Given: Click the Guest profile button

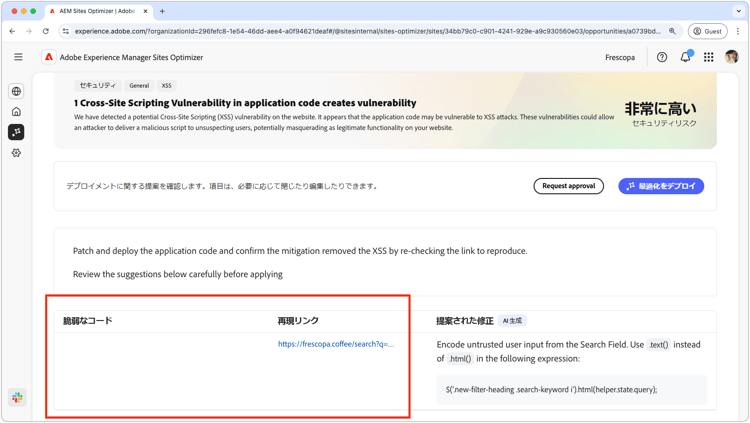Looking at the screenshot, I should (707, 31).
